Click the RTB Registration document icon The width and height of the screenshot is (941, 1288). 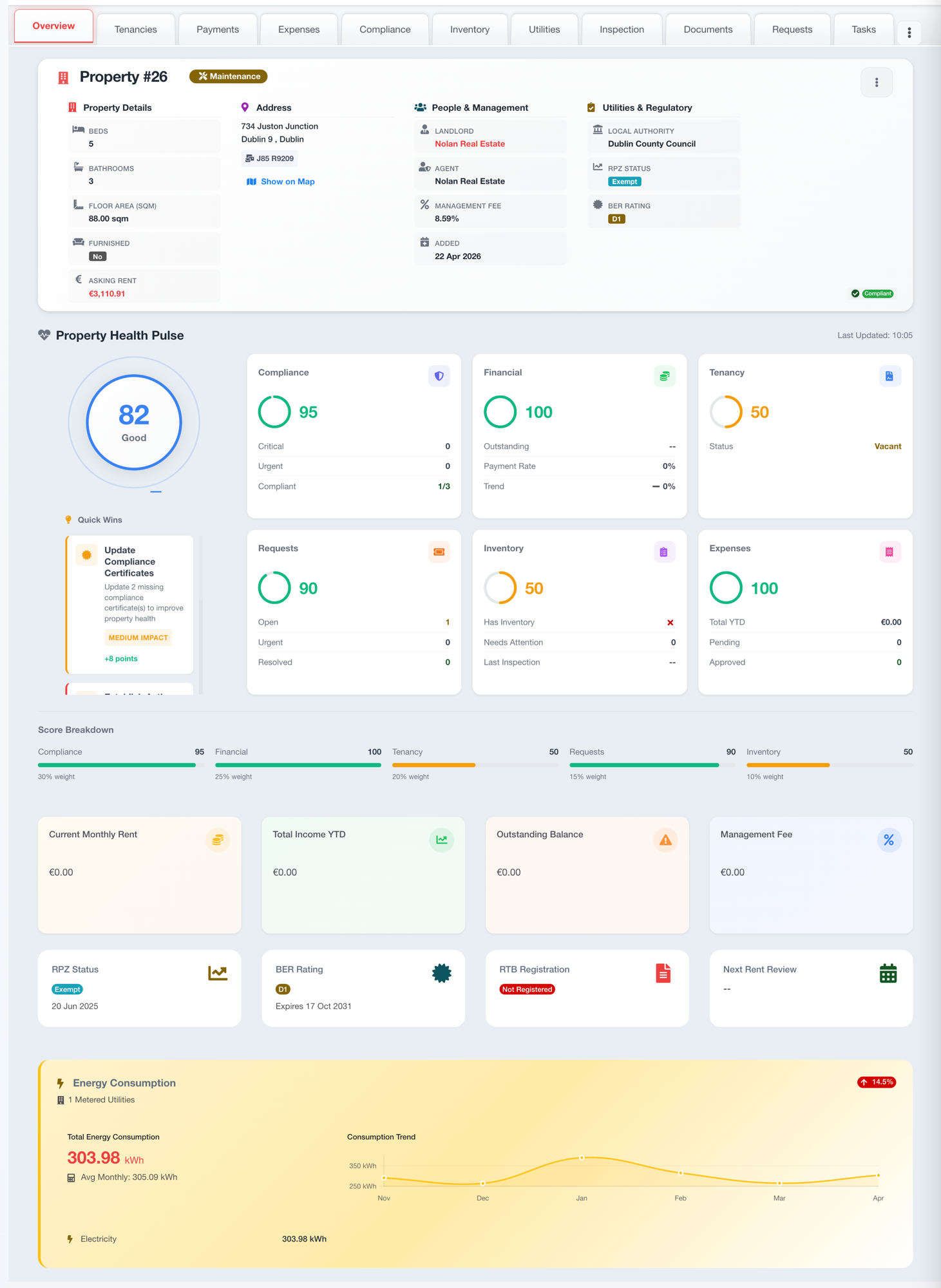pos(663,973)
